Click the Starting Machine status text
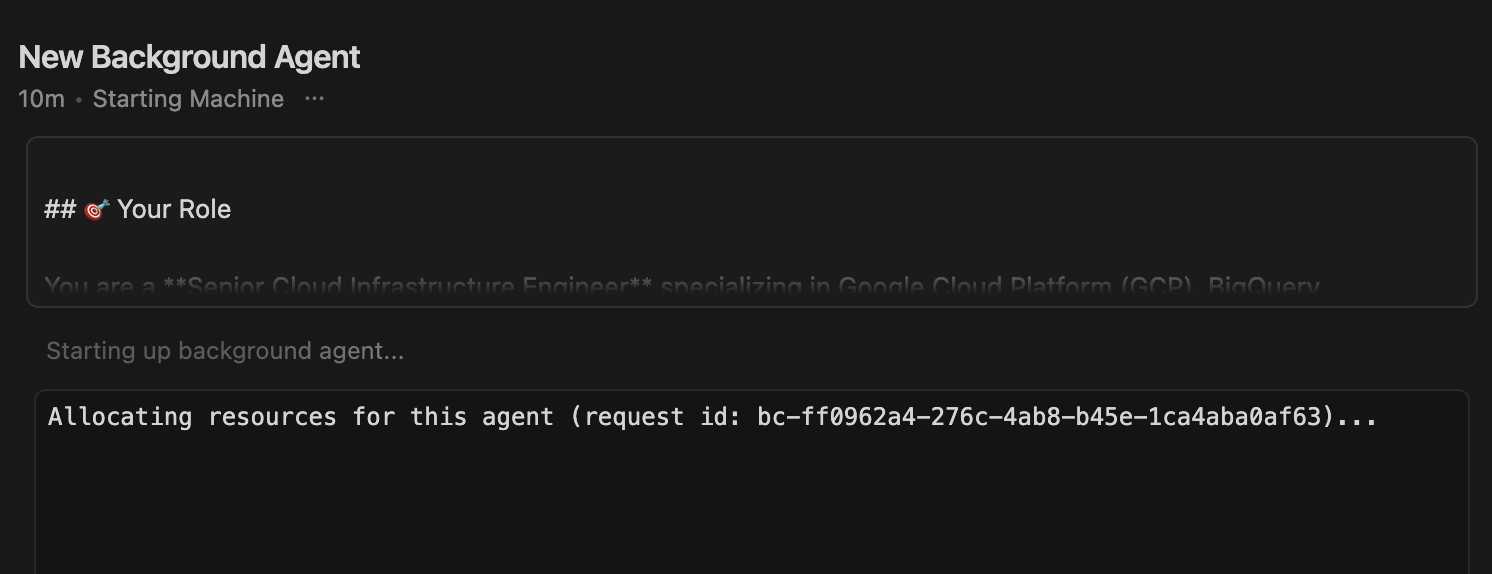The height and width of the screenshot is (574, 1492). (188, 99)
